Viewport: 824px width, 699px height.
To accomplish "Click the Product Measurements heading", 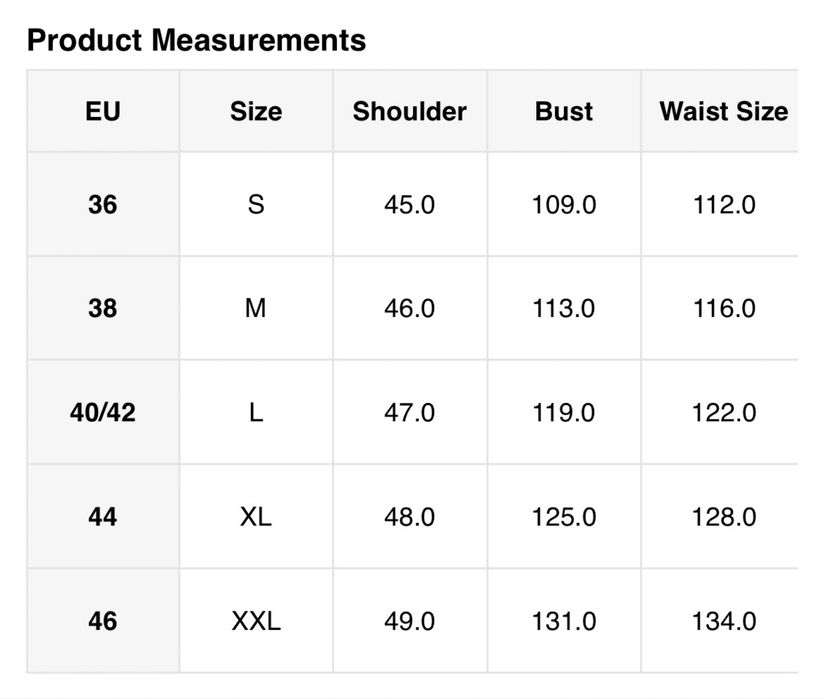I will click(196, 41).
